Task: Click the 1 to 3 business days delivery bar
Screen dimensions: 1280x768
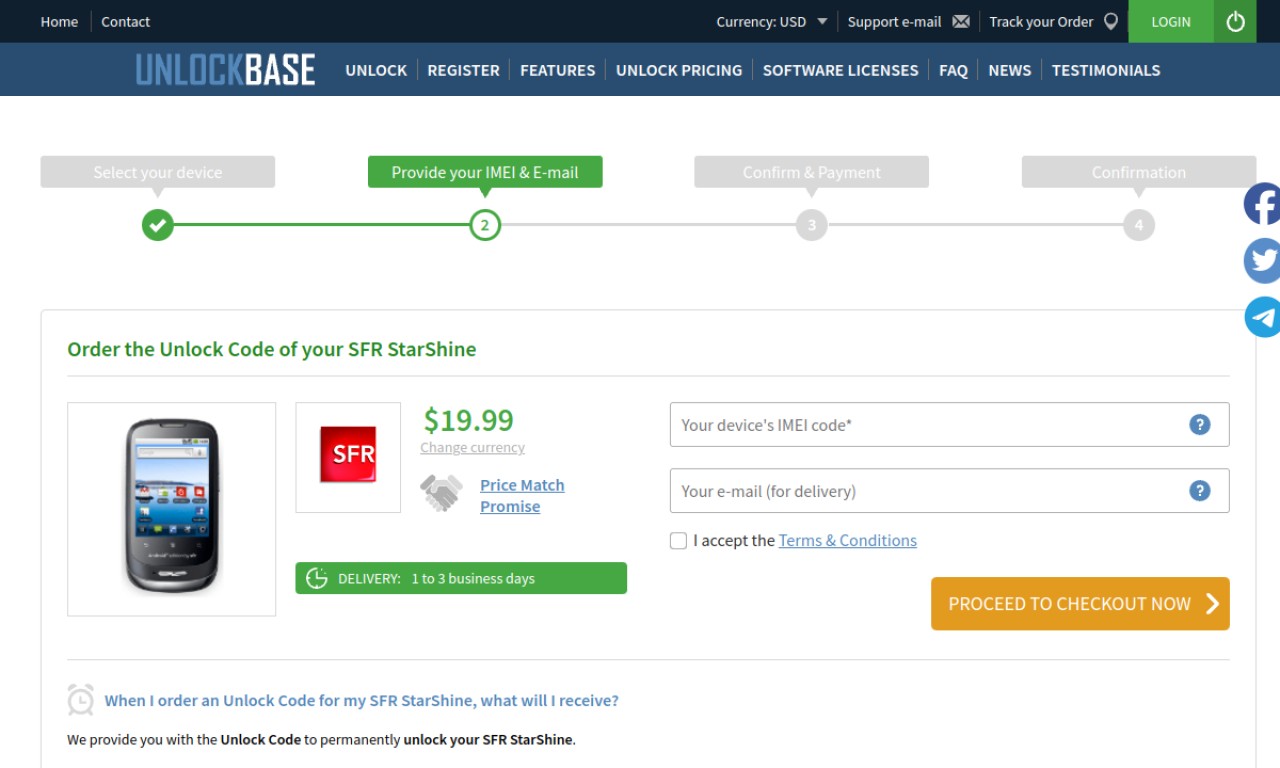Action: (x=461, y=578)
